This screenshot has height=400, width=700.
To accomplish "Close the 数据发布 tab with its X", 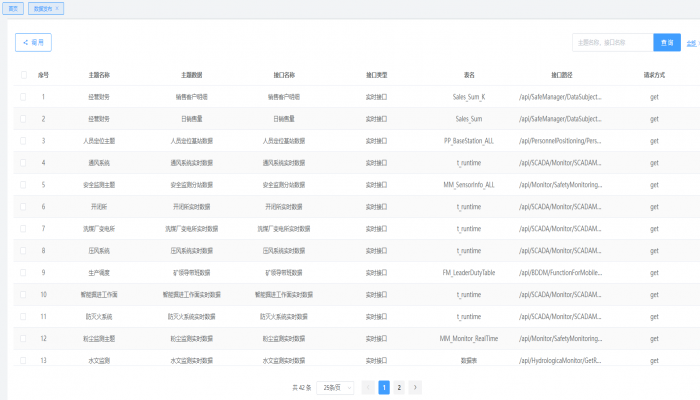I will (x=57, y=8).
